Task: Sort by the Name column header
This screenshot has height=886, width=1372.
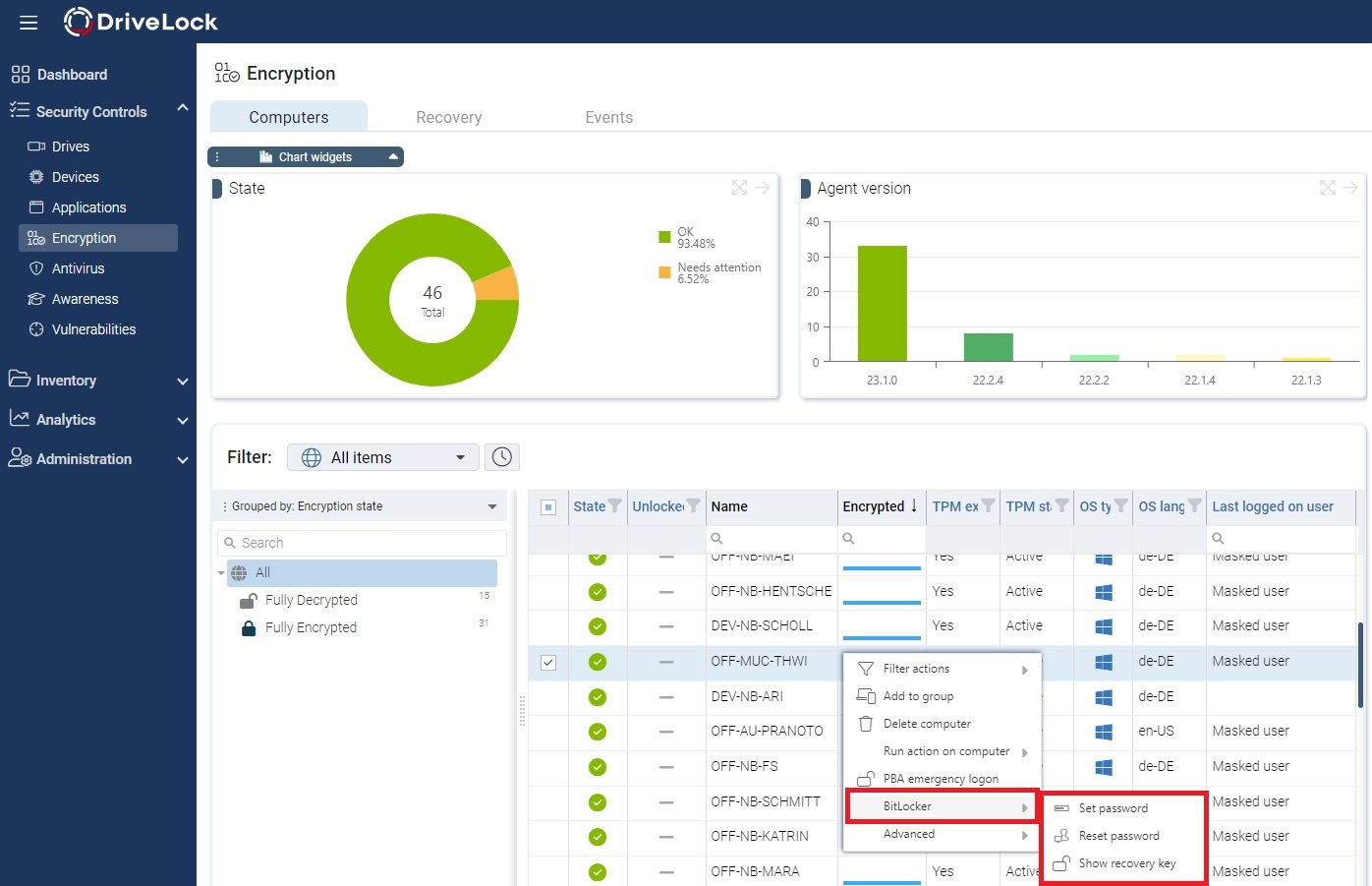Action: [x=729, y=506]
